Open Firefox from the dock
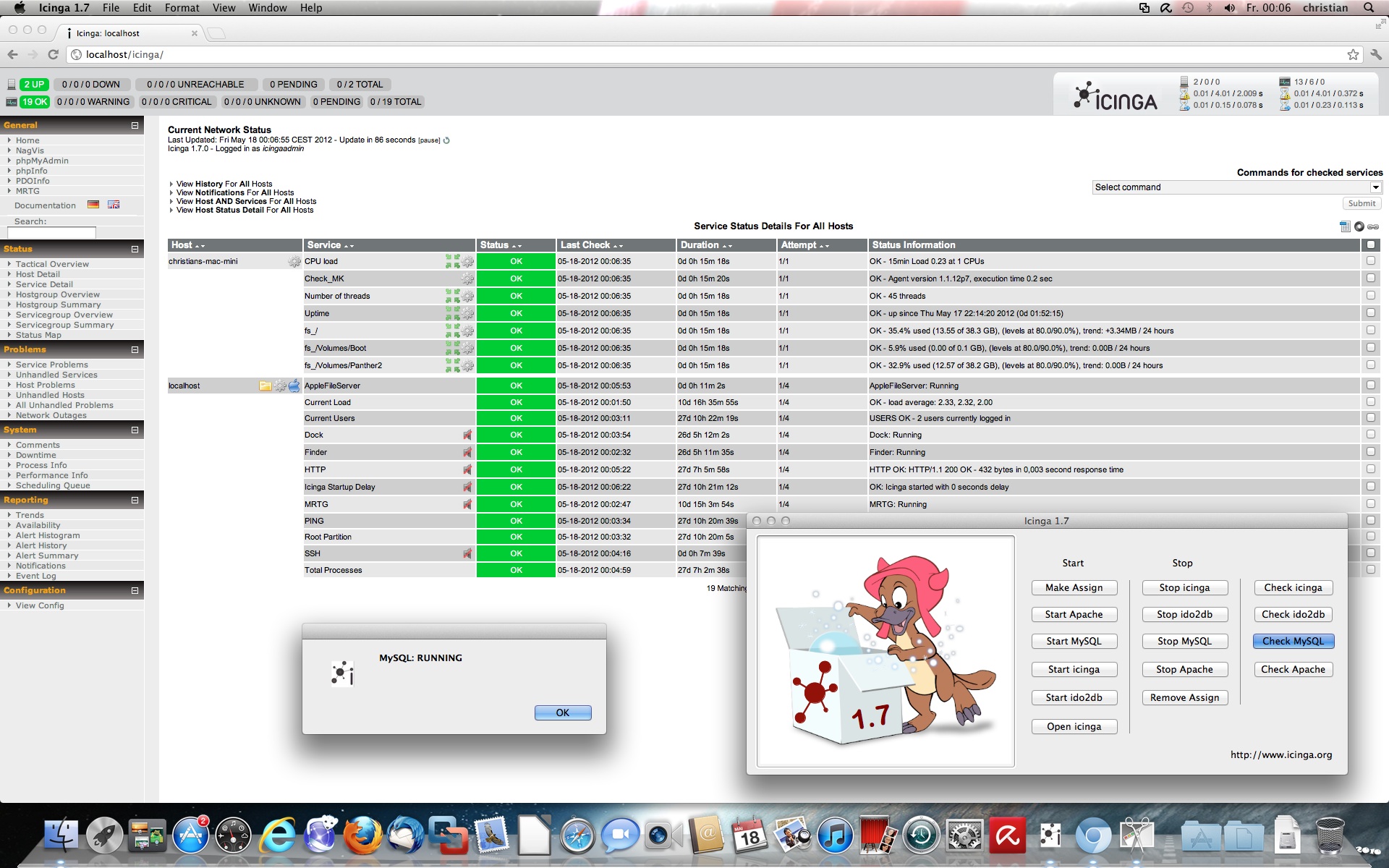The image size is (1389, 868). click(x=362, y=837)
